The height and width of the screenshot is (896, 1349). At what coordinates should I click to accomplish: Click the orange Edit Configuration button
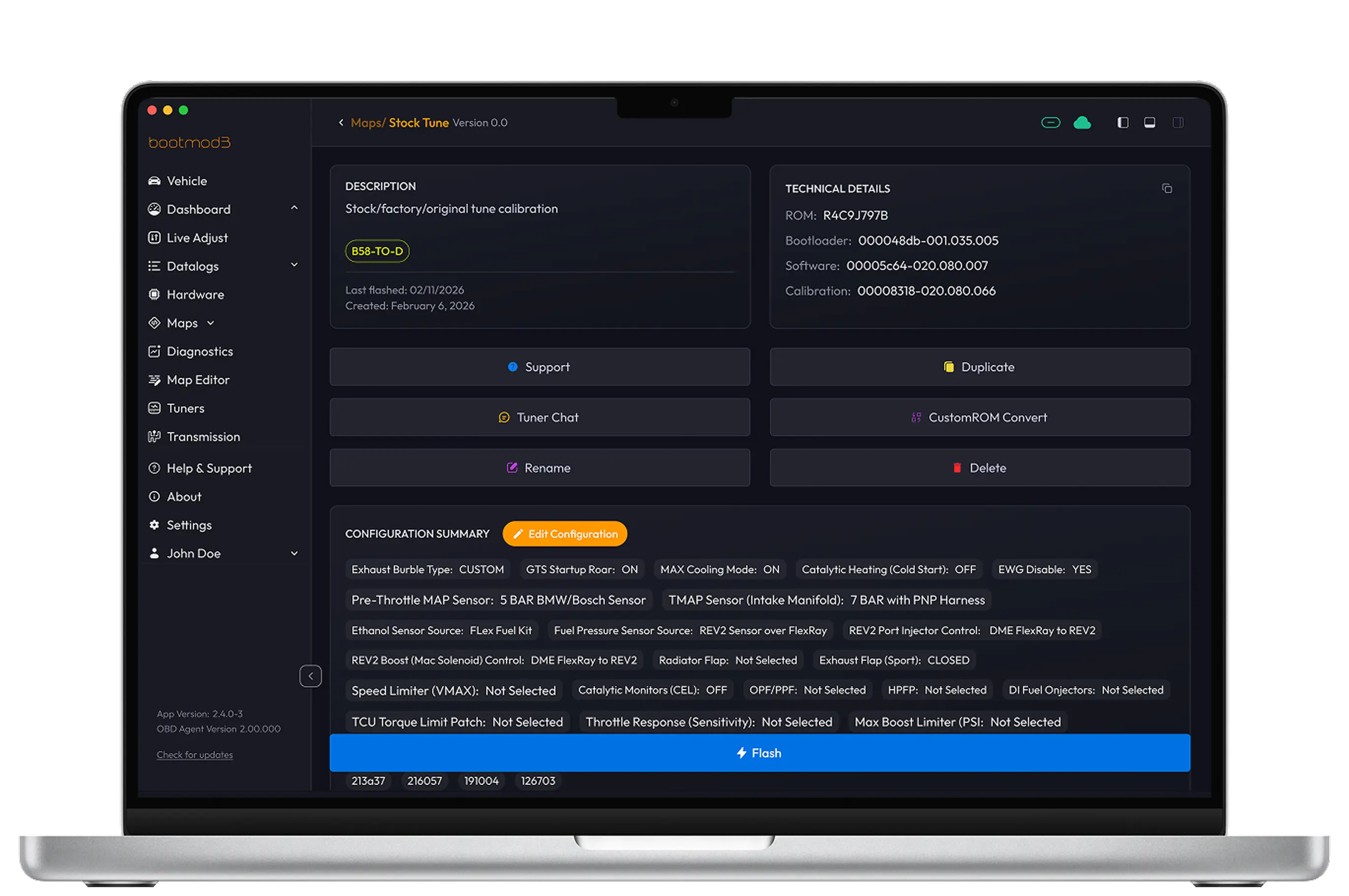pos(565,534)
